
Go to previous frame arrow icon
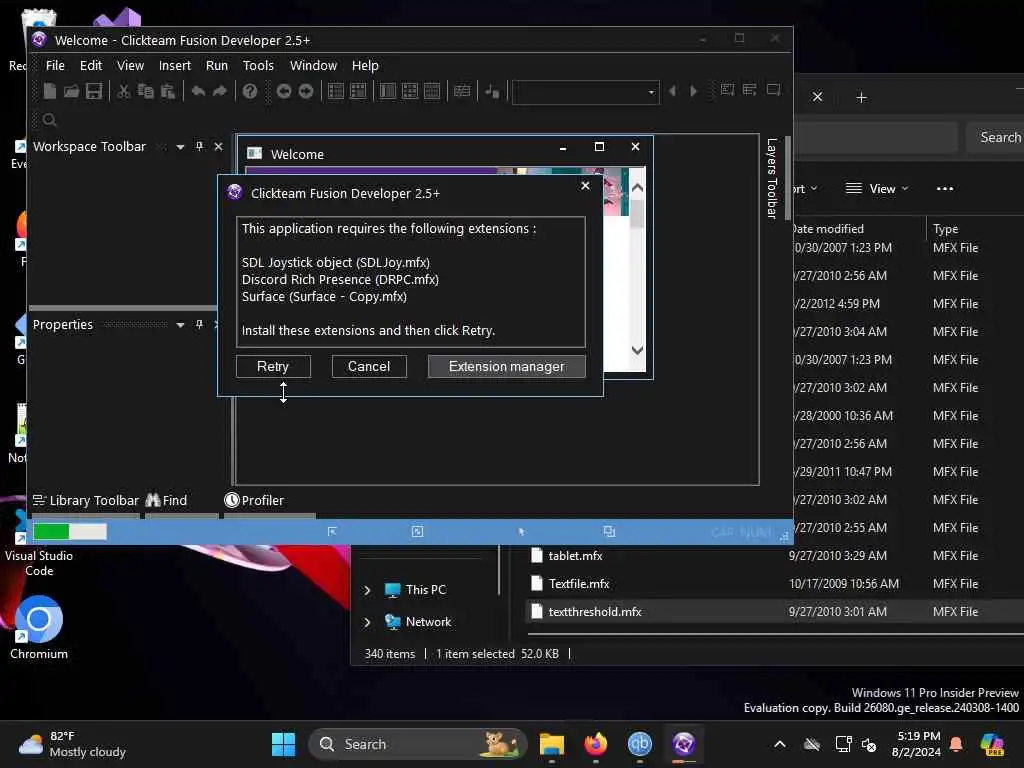[672, 91]
